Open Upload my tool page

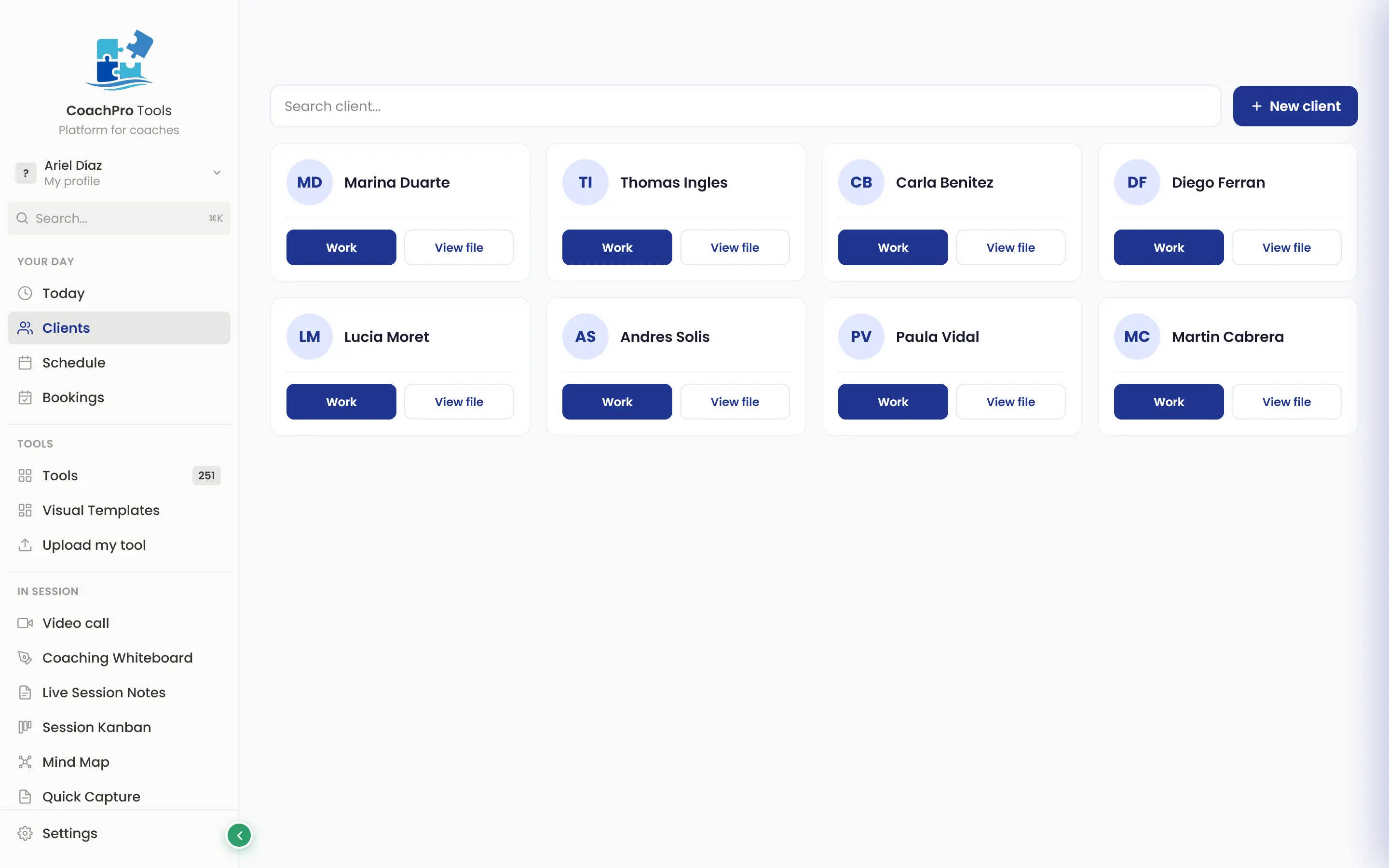[x=119, y=545]
